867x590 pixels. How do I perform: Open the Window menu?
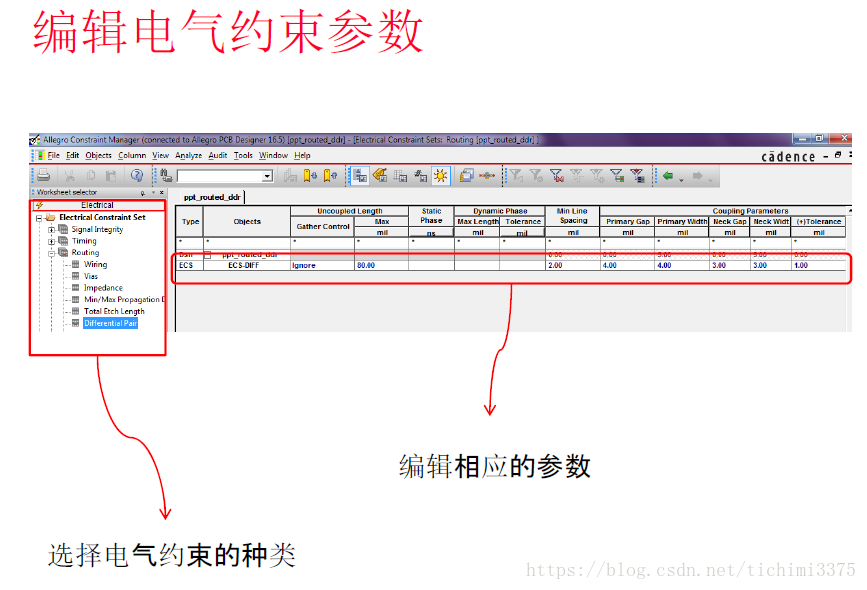tap(273, 155)
